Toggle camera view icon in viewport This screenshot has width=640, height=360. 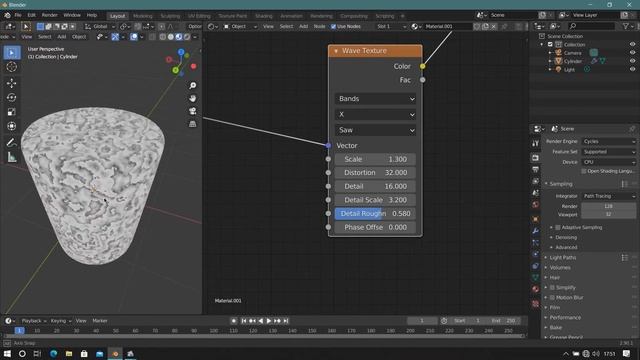pos(193,111)
